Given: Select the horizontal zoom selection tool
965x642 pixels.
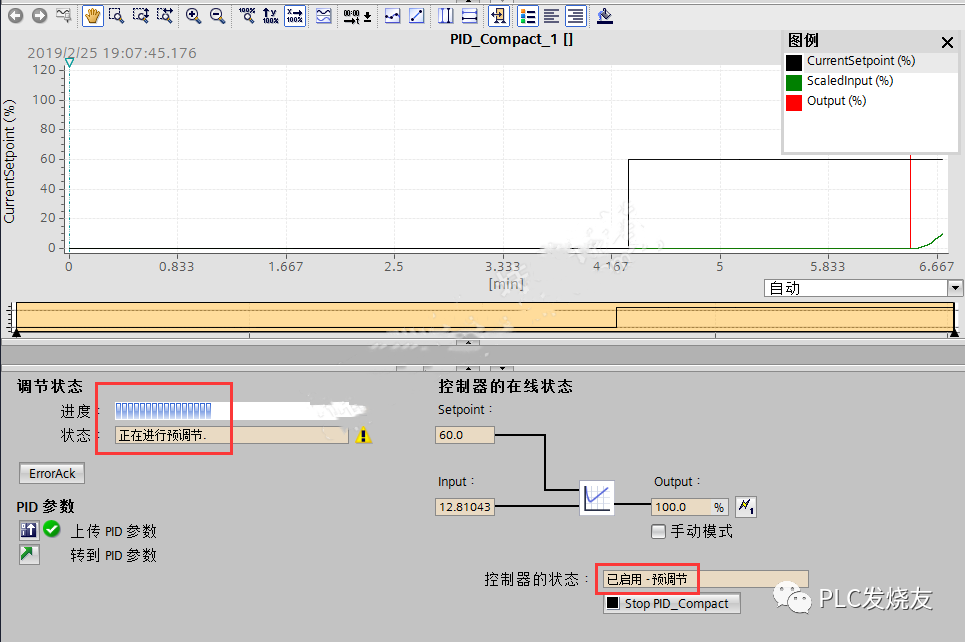Looking at the screenshot, I should 165,15.
